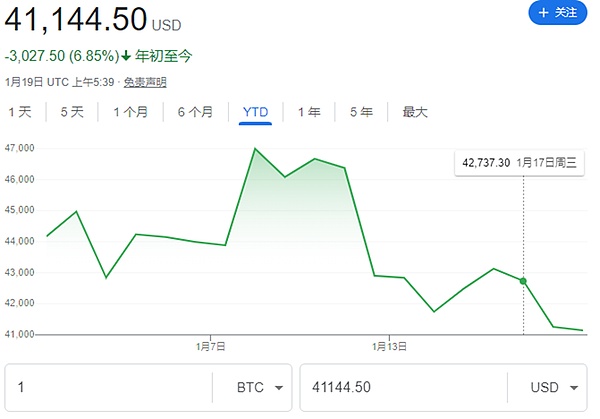
Task: Click the BTC amount input field
Action: coord(110,387)
